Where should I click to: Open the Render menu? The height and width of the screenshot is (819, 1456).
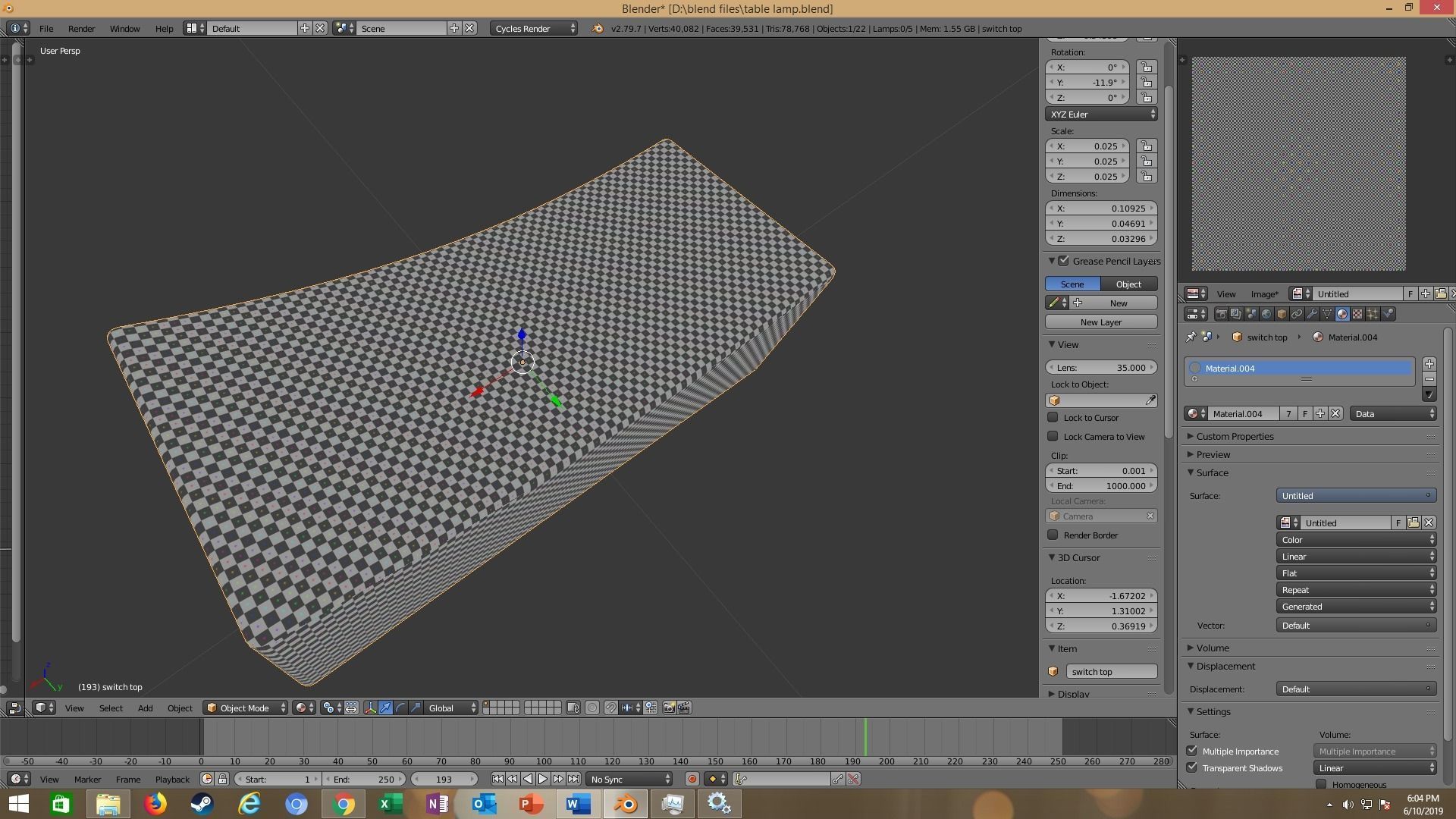pyautogui.click(x=81, y=28)
